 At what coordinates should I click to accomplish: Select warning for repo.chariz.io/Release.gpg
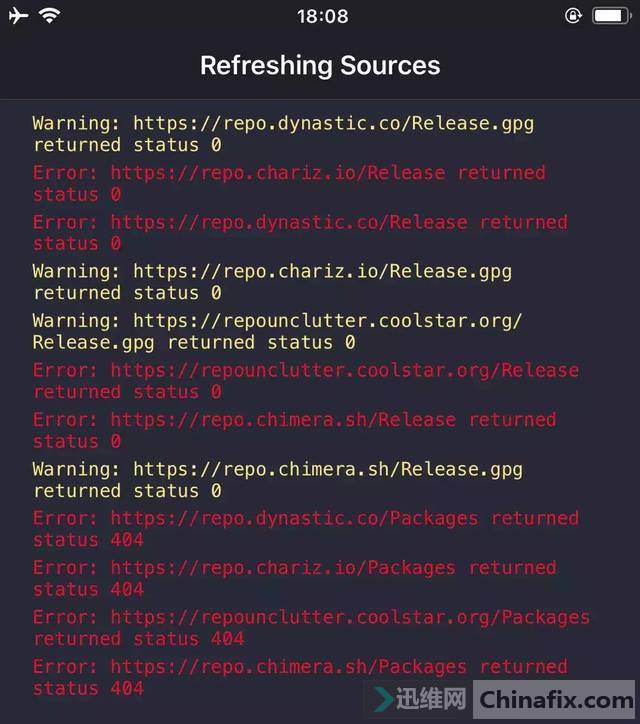tap(272, 282)
